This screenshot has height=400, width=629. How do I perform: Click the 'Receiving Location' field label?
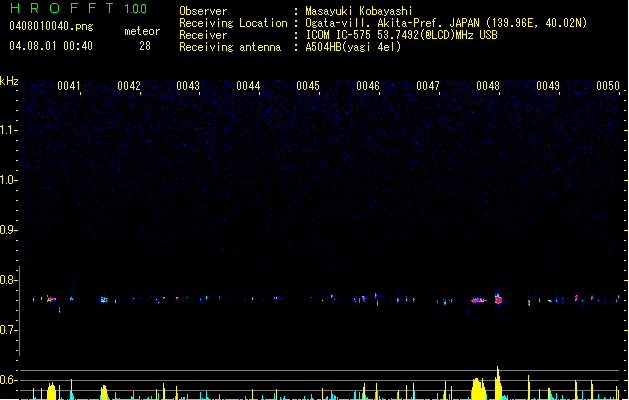click(233, 23)
